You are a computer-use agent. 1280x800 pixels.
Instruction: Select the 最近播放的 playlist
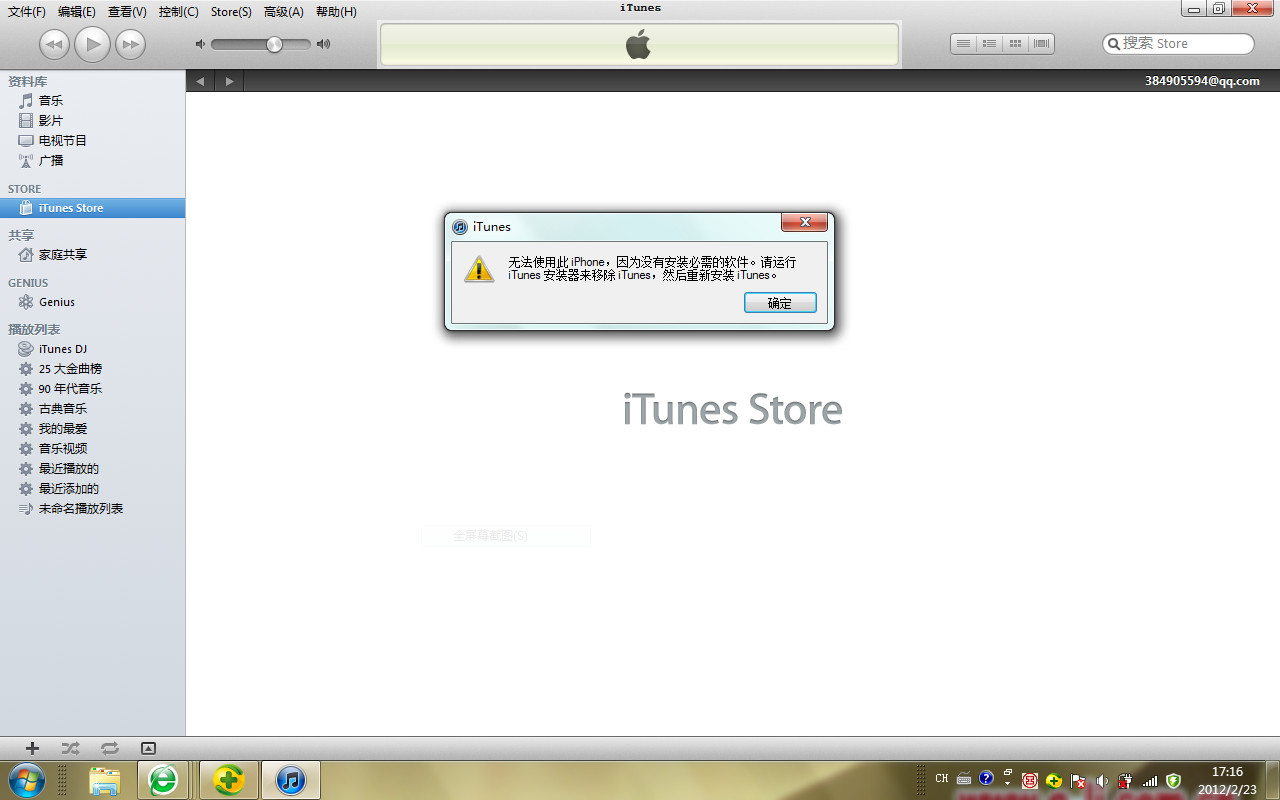[92, 469]
